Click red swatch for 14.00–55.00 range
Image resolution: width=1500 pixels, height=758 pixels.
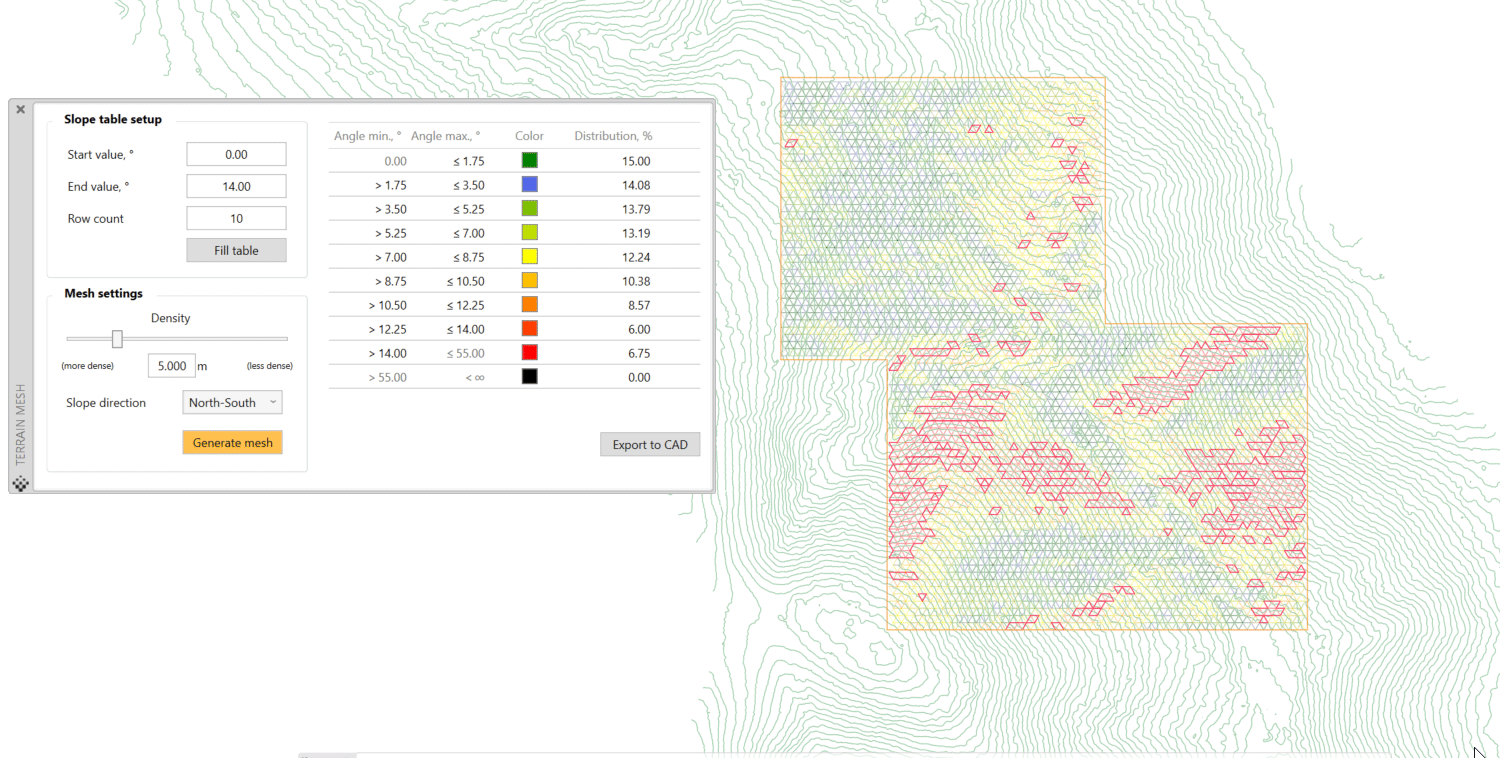529,351
